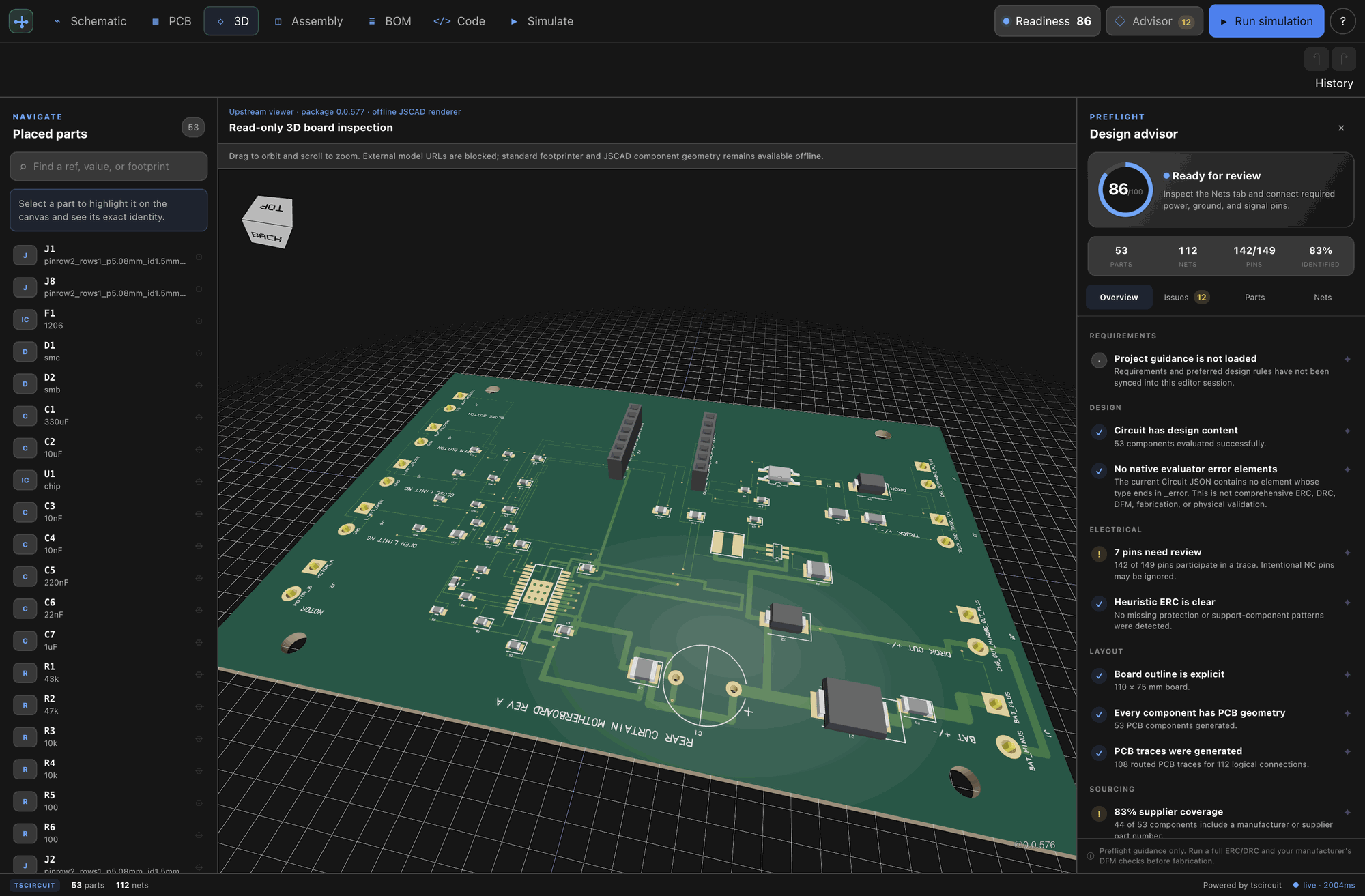Expand PCB traces were generated item
Viewport: 1365px width, 896px height.
coord(1221,757)
